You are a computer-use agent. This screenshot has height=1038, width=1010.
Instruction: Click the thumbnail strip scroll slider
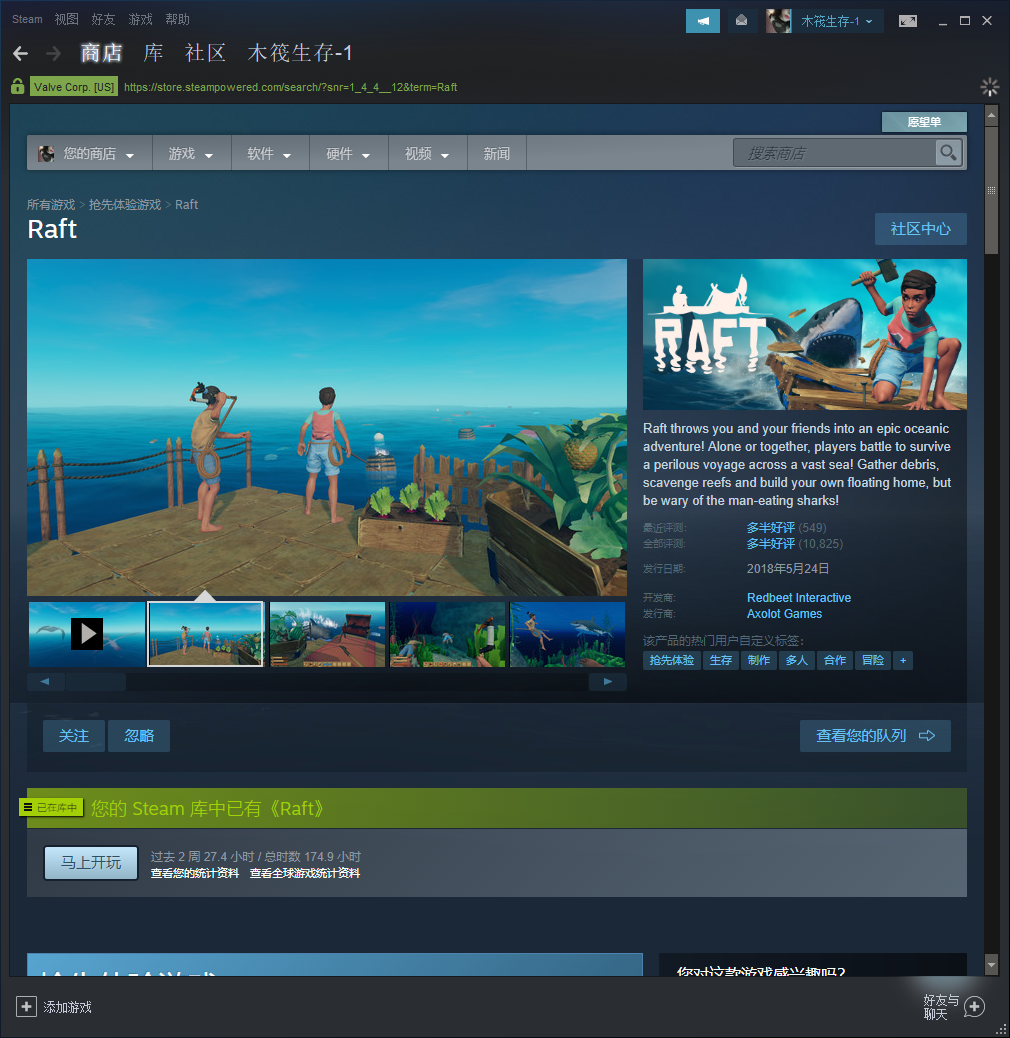click(95, 681)
